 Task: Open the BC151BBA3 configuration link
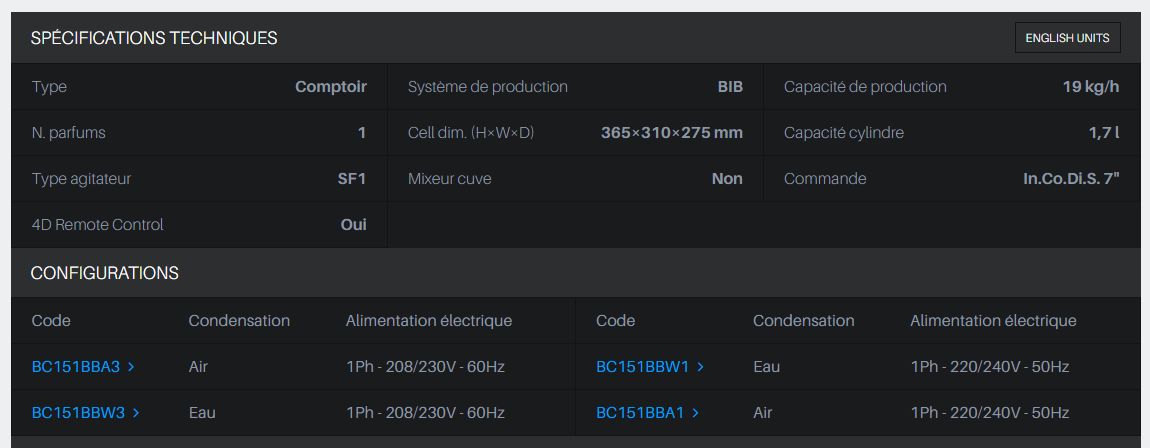[x=76, y=367]
